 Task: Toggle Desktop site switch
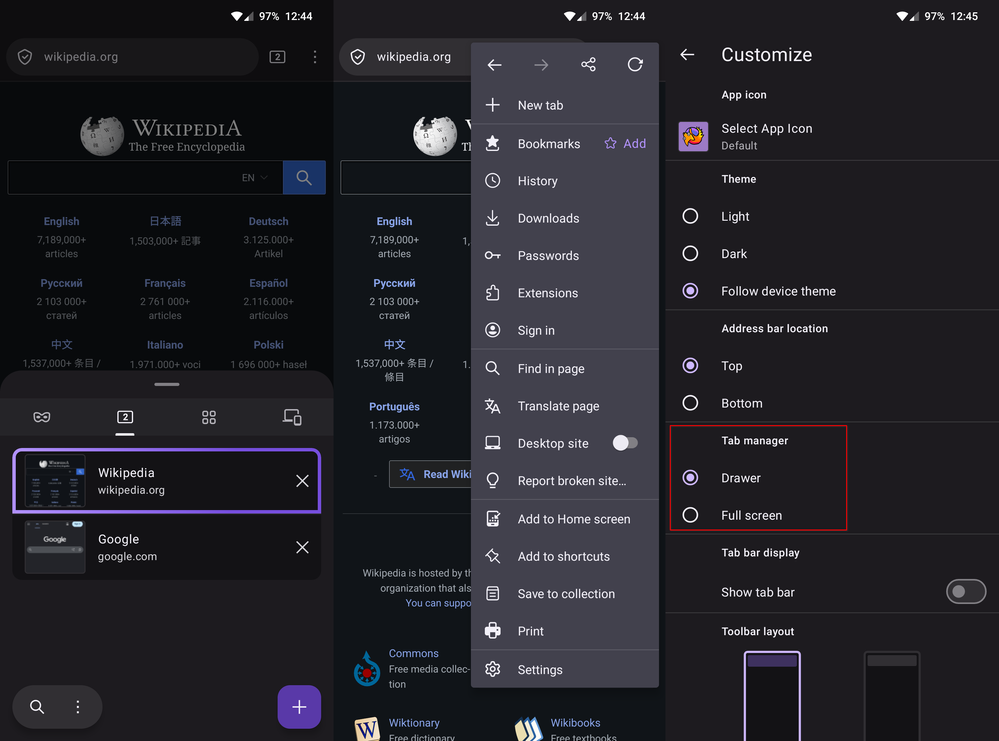(625, 443)
